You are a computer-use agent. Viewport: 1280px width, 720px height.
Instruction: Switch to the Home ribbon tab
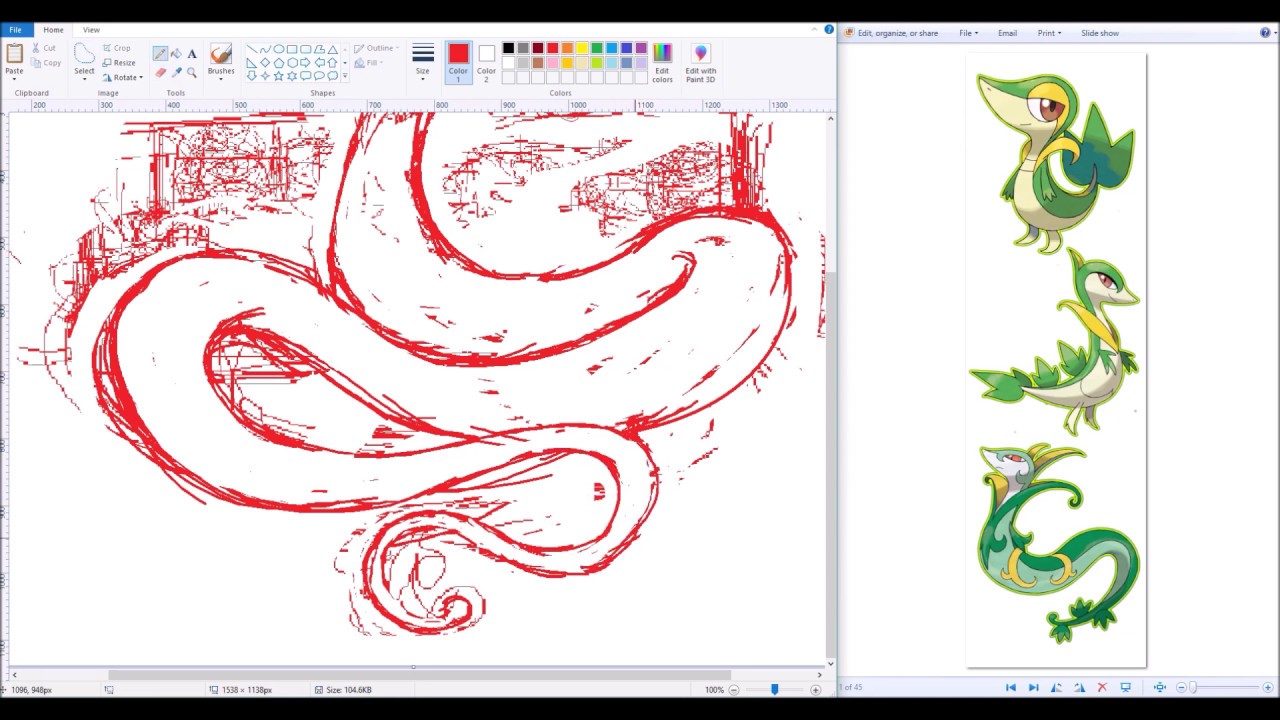click(x=53, y=30)
